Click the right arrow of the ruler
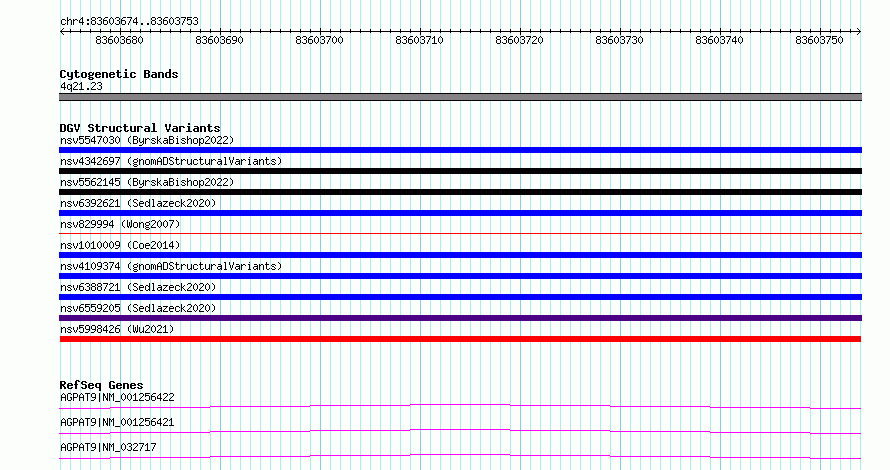890x470 pixels. click(x=858, y=31)
